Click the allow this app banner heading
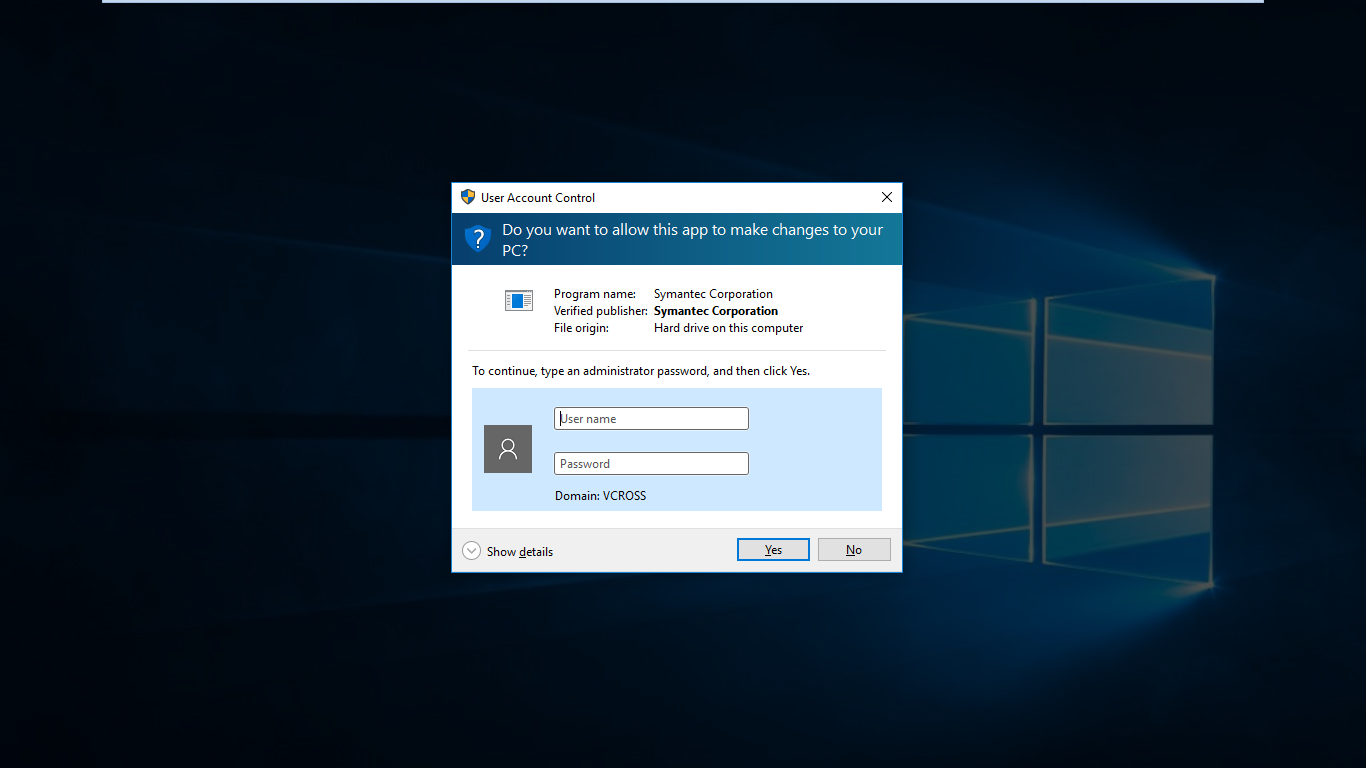Screen dimensions: 1366x768 point(692,239)
